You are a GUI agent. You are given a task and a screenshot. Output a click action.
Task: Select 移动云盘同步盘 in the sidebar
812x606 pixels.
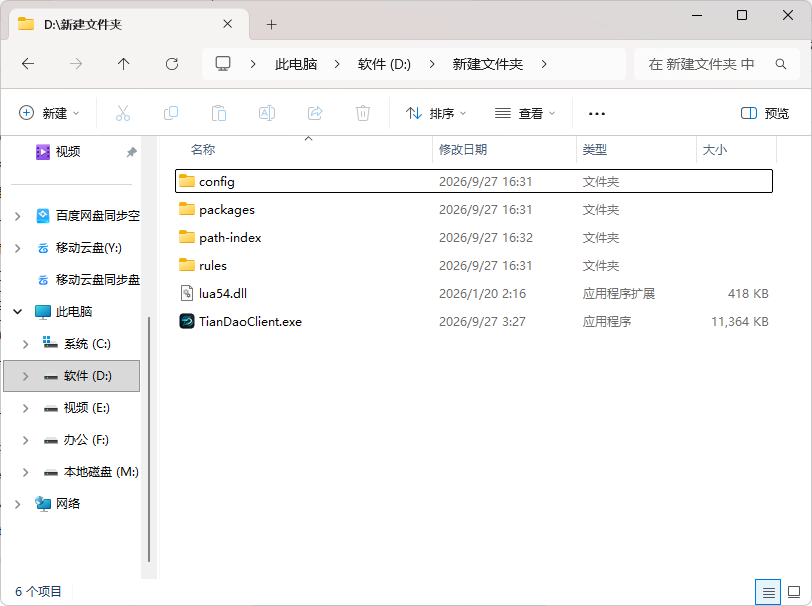pyautogui.click(x=98, y=280)
